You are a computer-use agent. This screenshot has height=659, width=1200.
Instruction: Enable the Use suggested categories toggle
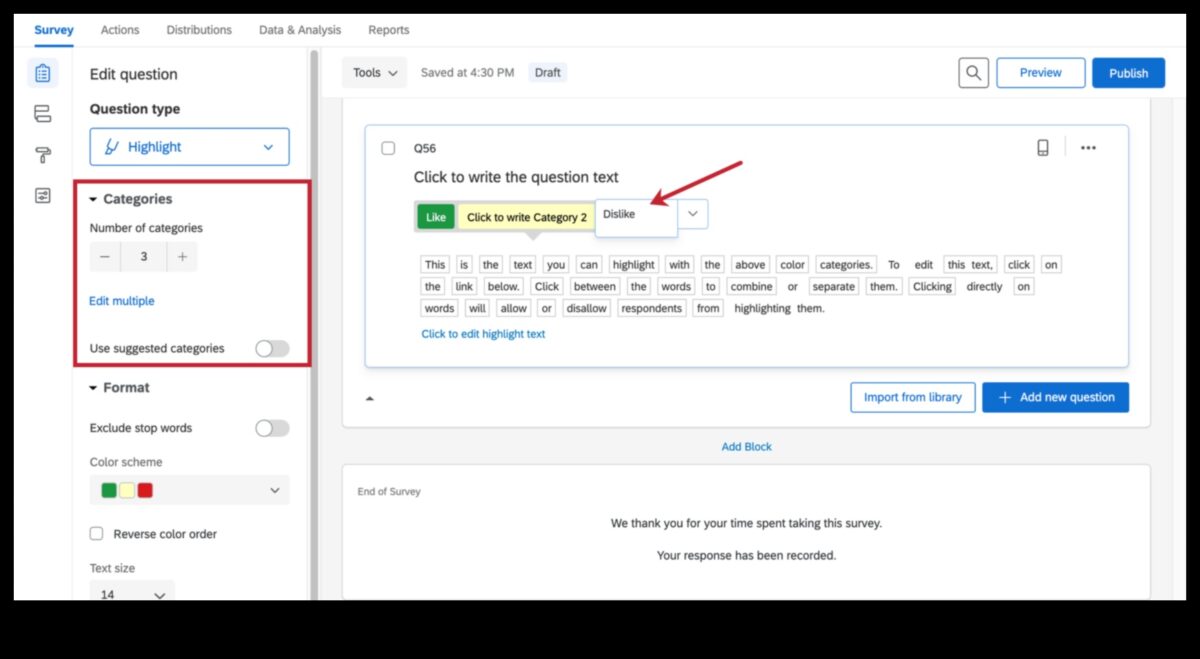click(271, 348)
